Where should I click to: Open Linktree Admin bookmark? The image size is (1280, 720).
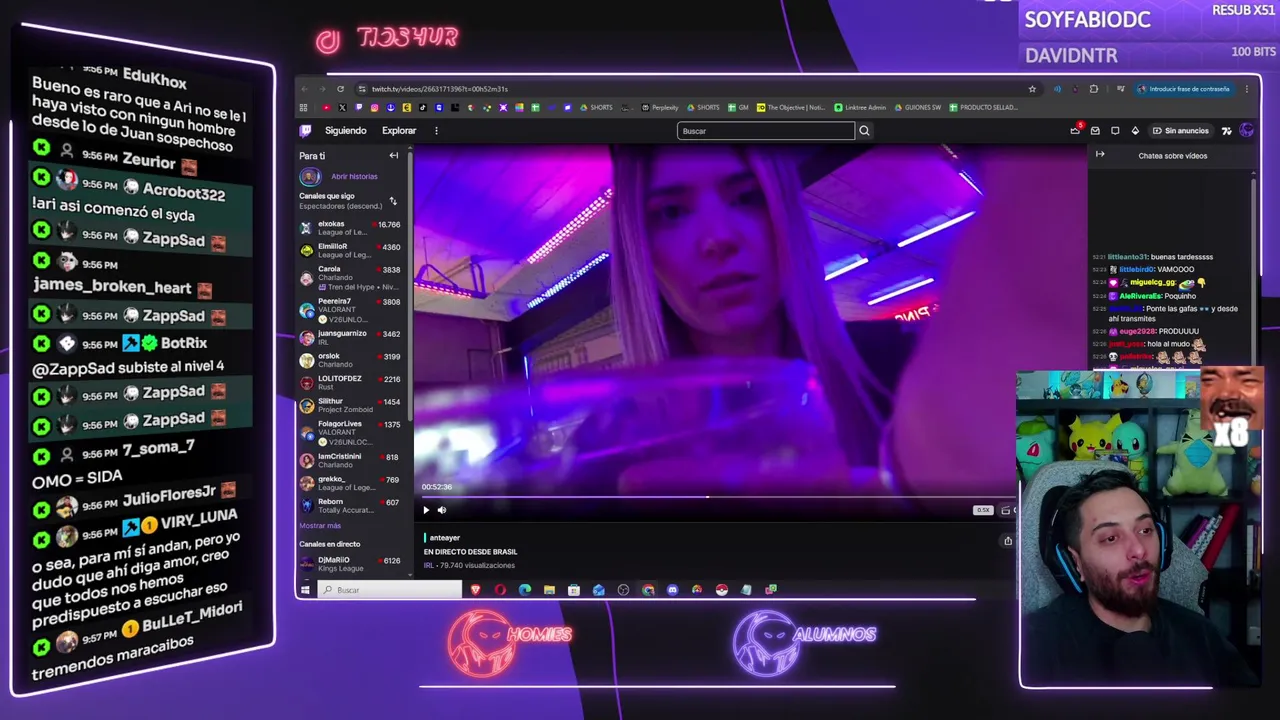pyautogui.click(x=860, y=107)
